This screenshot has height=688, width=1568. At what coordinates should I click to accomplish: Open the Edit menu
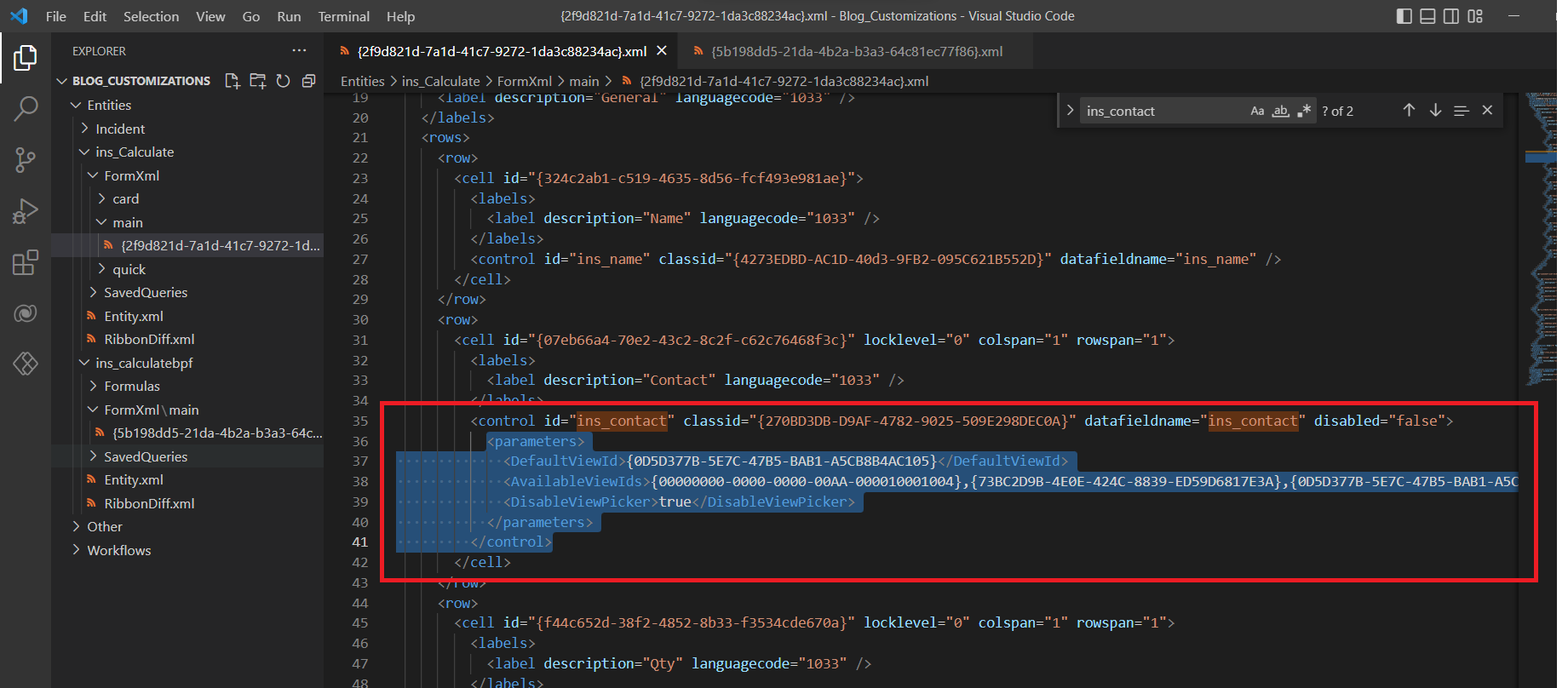tap(95, 16)
